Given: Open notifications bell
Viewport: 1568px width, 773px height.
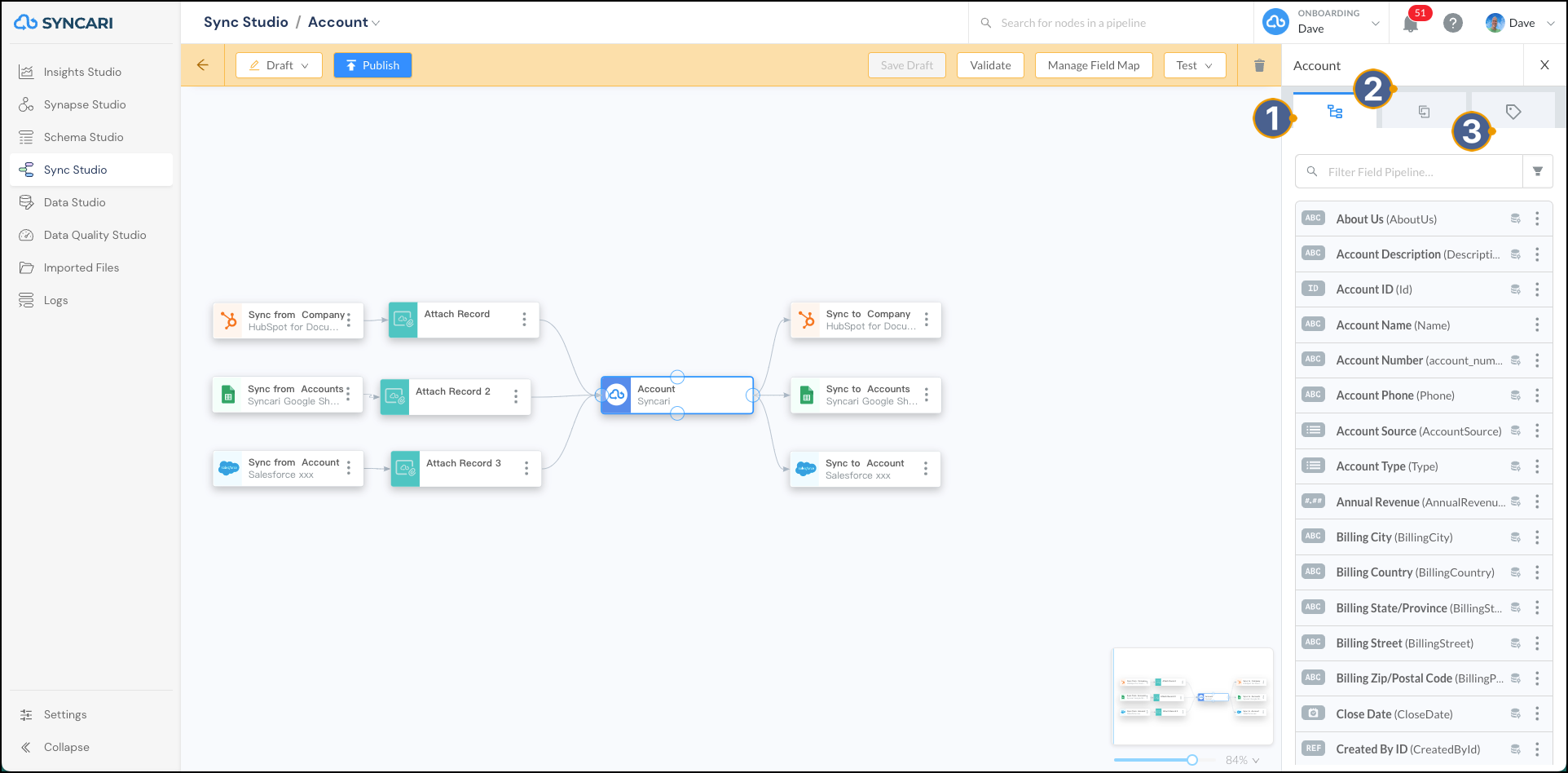Looking at the screenshot, I should (x=1411, y=24).
